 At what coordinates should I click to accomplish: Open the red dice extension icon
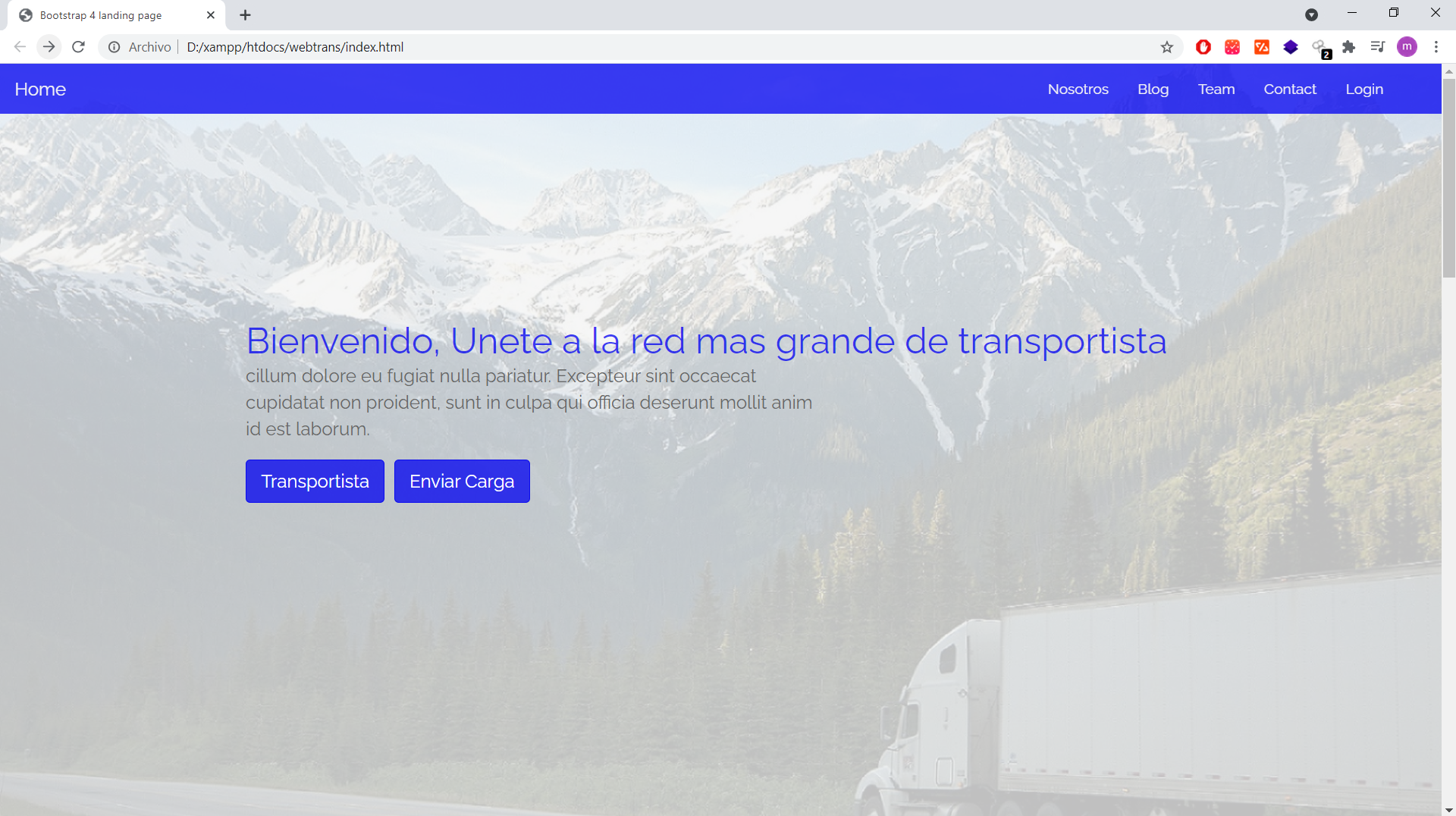coord(1232,47)
